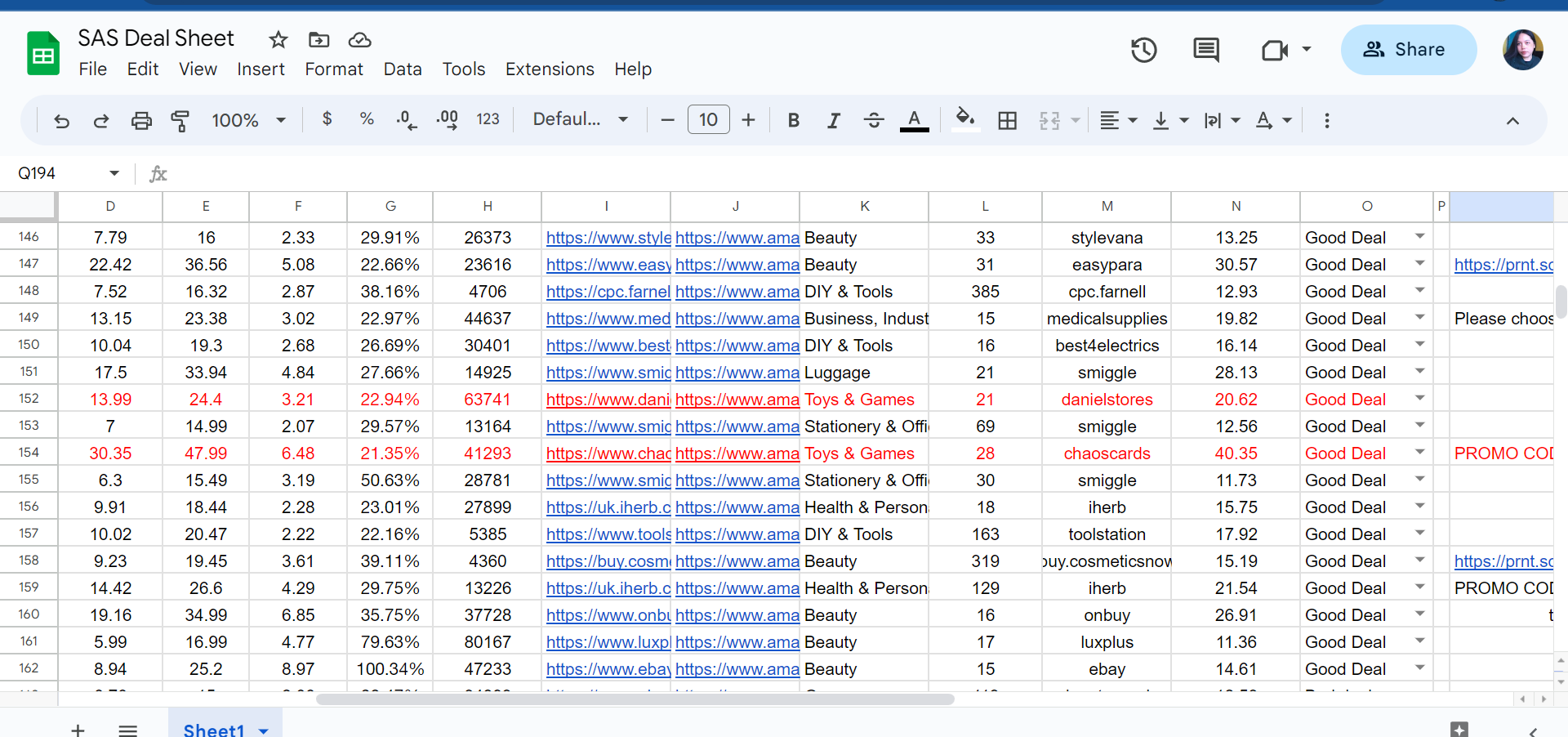This screenshot has width=1568, height=737.
Task: Open the ebay link in row 162
Action: coord(608,669)
